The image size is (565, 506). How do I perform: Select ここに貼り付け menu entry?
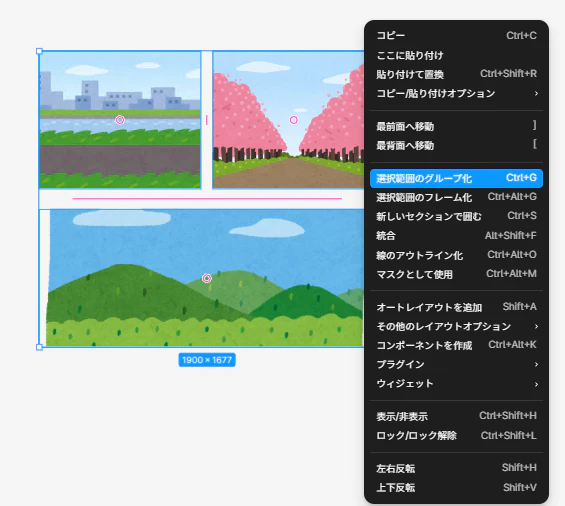tap(456, 55)
